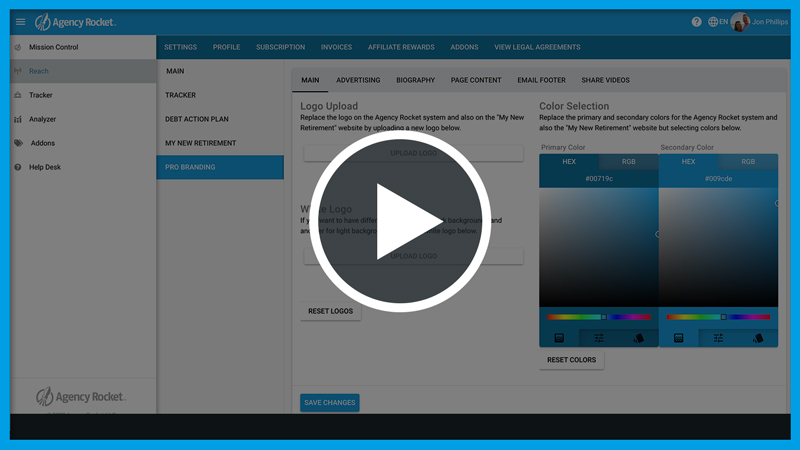Pick a shade in Secondary Color canvas
The width and height of the screenshot is (800, 450).
tap(718, 247)
